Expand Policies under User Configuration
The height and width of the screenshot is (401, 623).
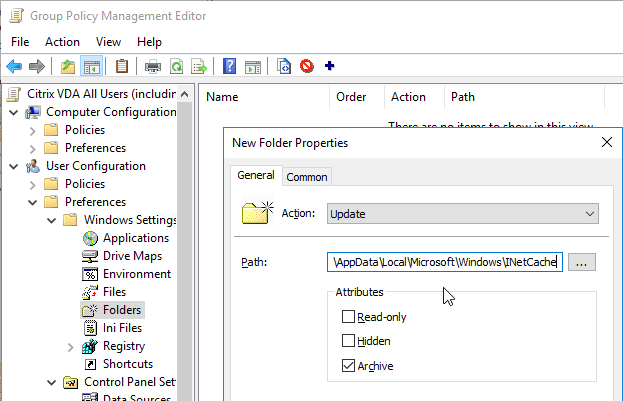[x=33, y=185]
